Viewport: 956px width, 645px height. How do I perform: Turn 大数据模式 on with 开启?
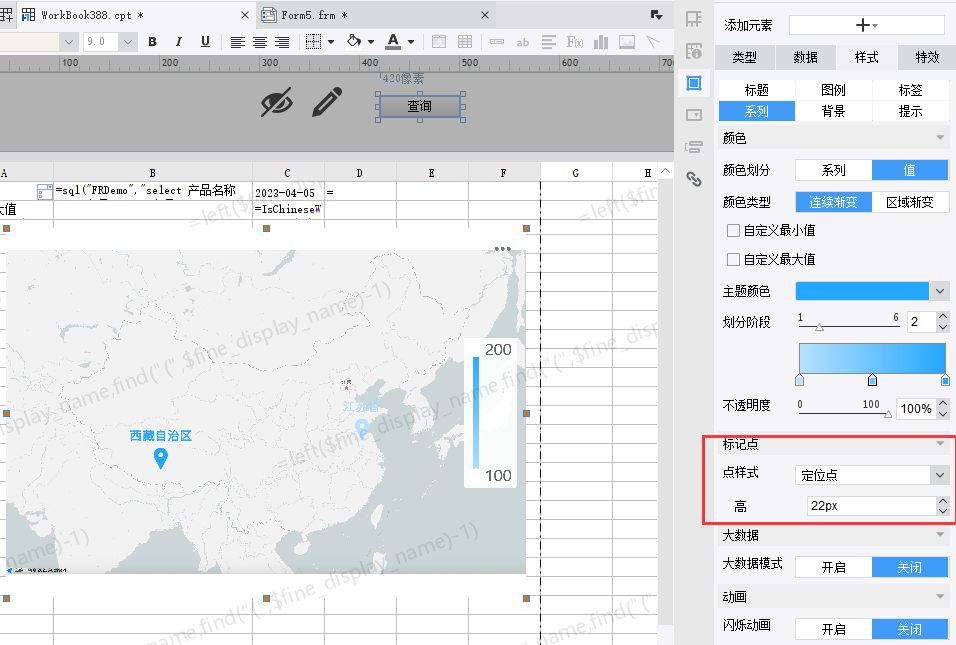pyautogui.click(x=833, y=567)
